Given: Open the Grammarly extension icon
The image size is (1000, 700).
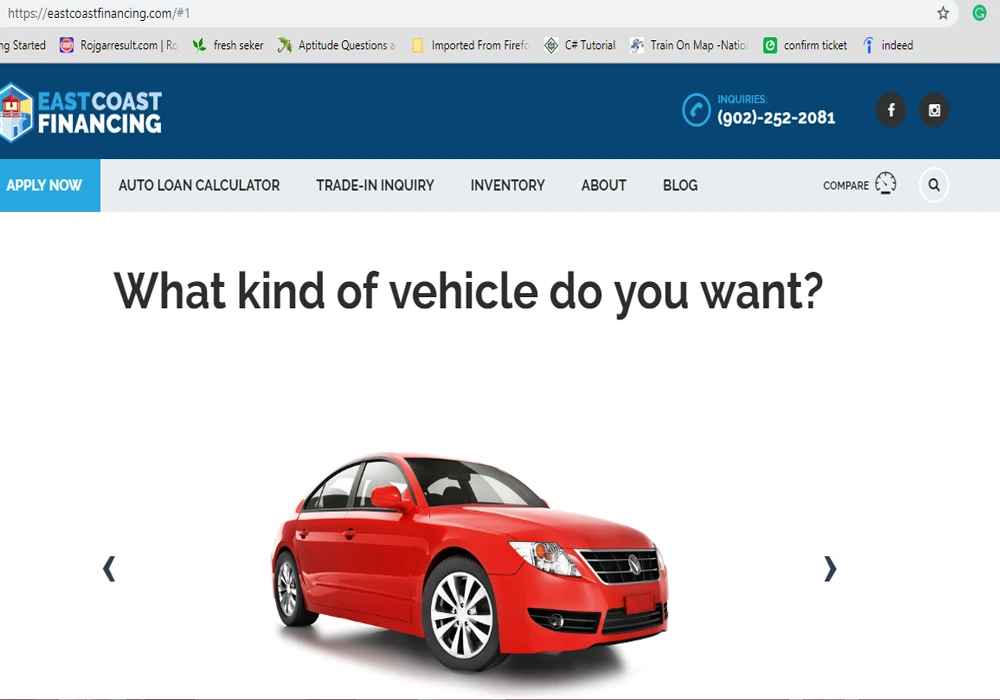Looking at the screenshot, I should tap(979, 14).
